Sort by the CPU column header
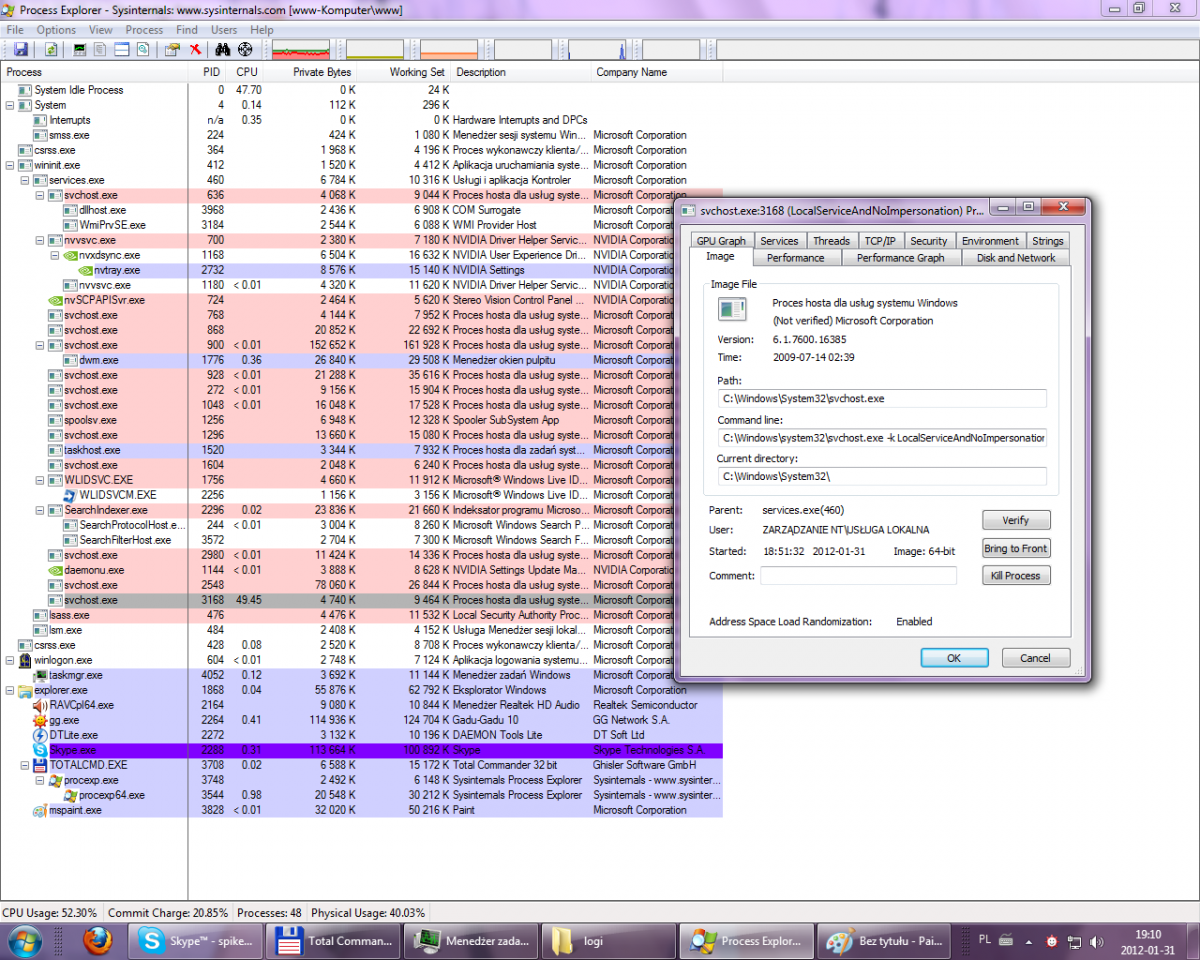 point(247,72)
